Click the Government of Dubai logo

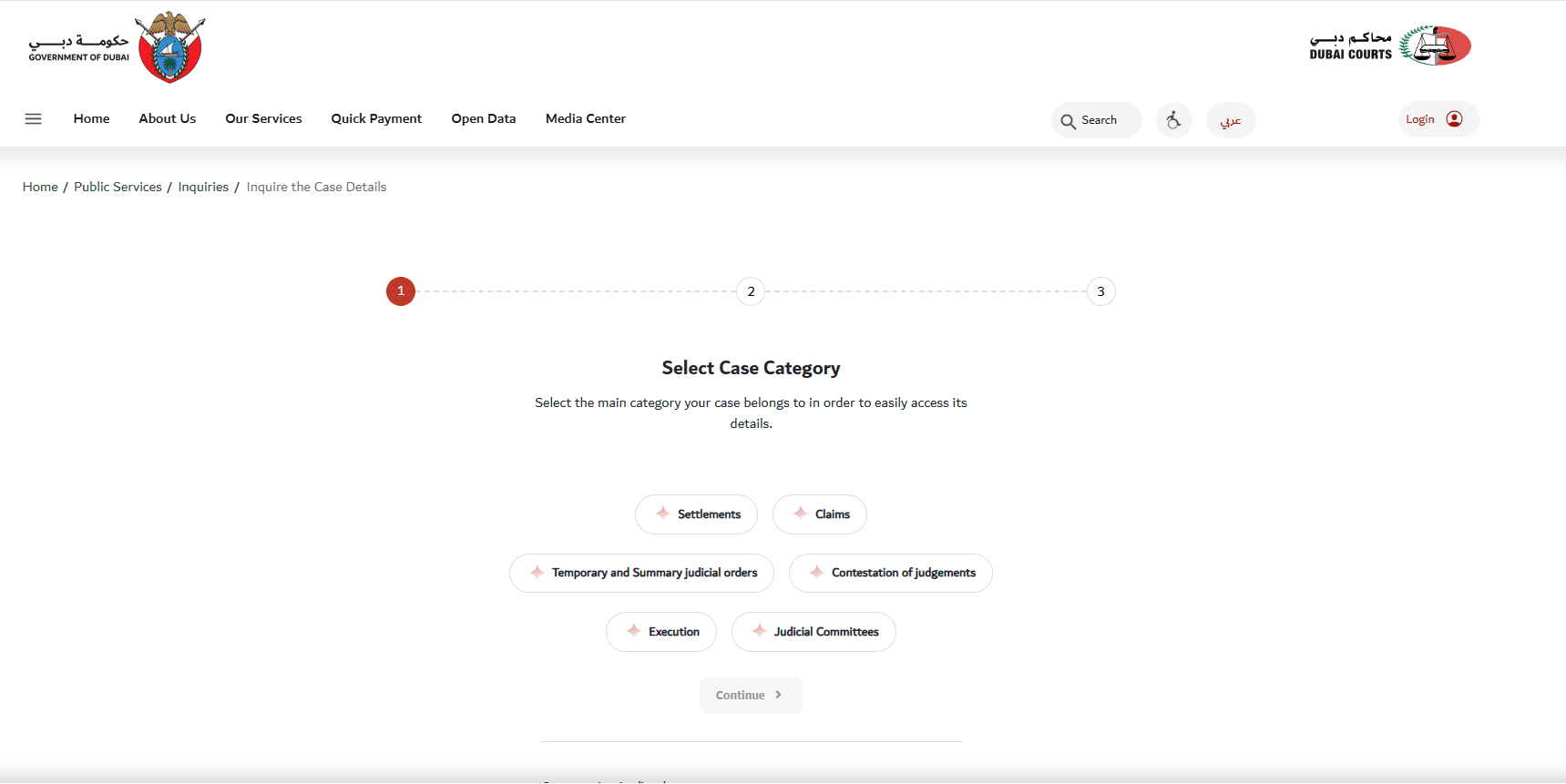[x=117, y=47]
